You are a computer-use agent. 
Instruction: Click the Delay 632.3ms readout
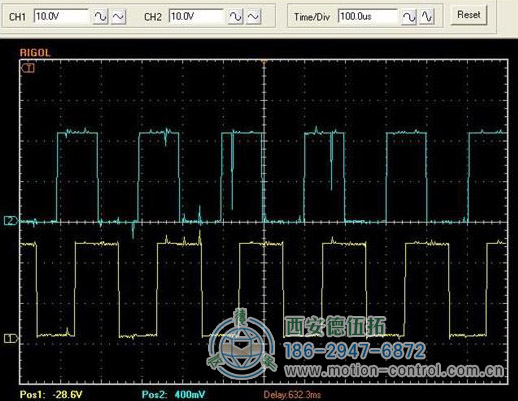[x=292, y=395]
